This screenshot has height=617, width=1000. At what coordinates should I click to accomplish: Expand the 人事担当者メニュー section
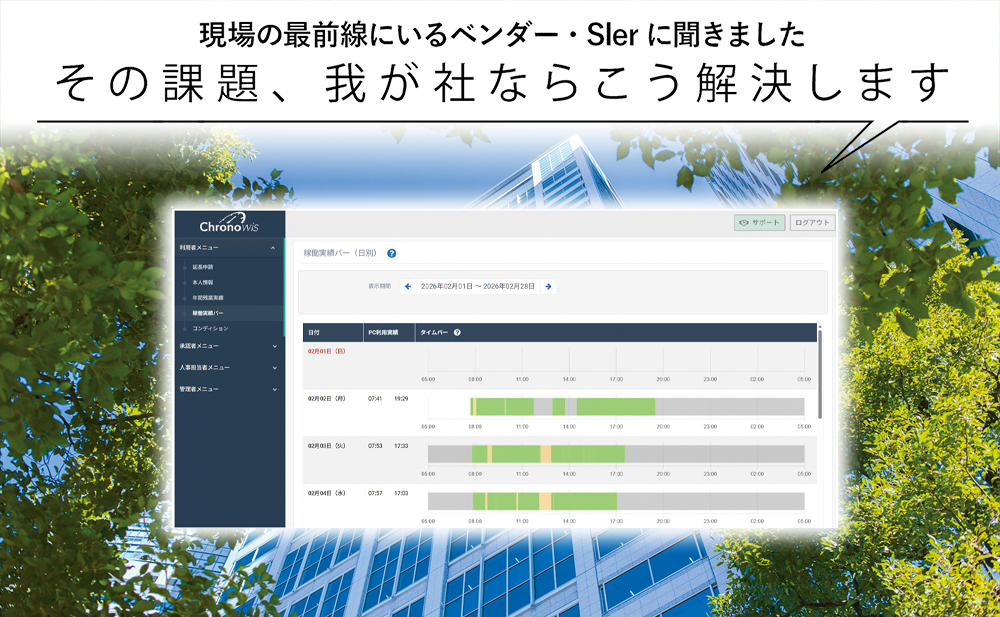tap(229, 368)
